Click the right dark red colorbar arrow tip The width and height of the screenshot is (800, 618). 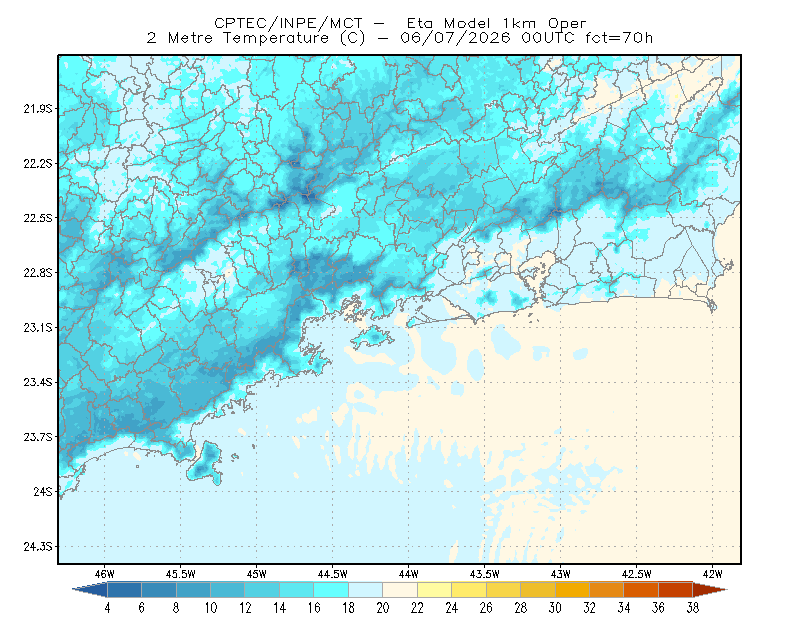(710, 589)
